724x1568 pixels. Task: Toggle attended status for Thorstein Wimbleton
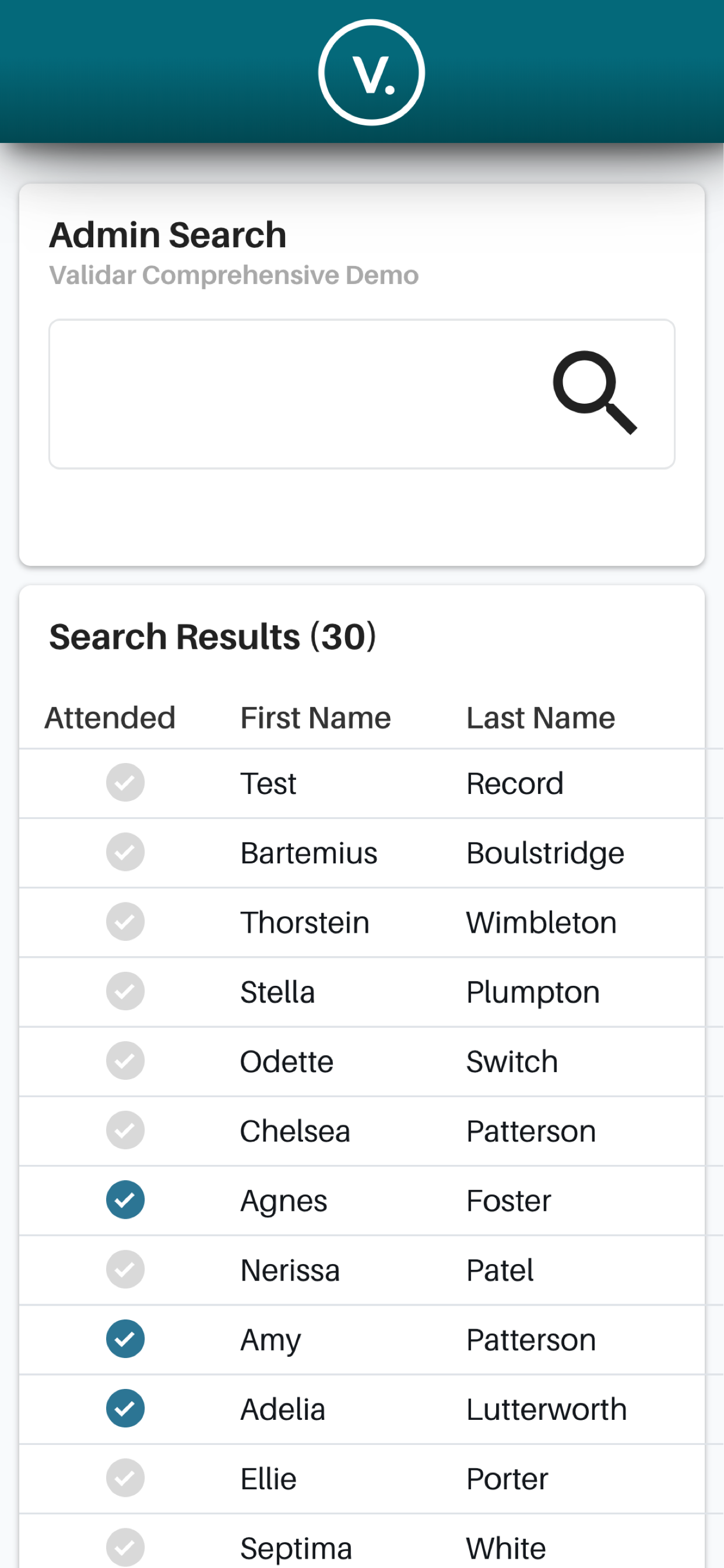click(125, 921)
